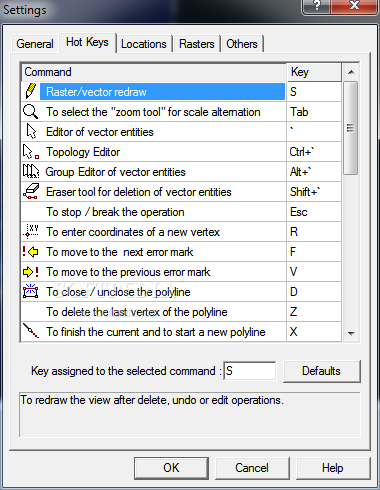380x490 pixels.
Task: Click the finish current polyline icon
Action: (31, 331)
